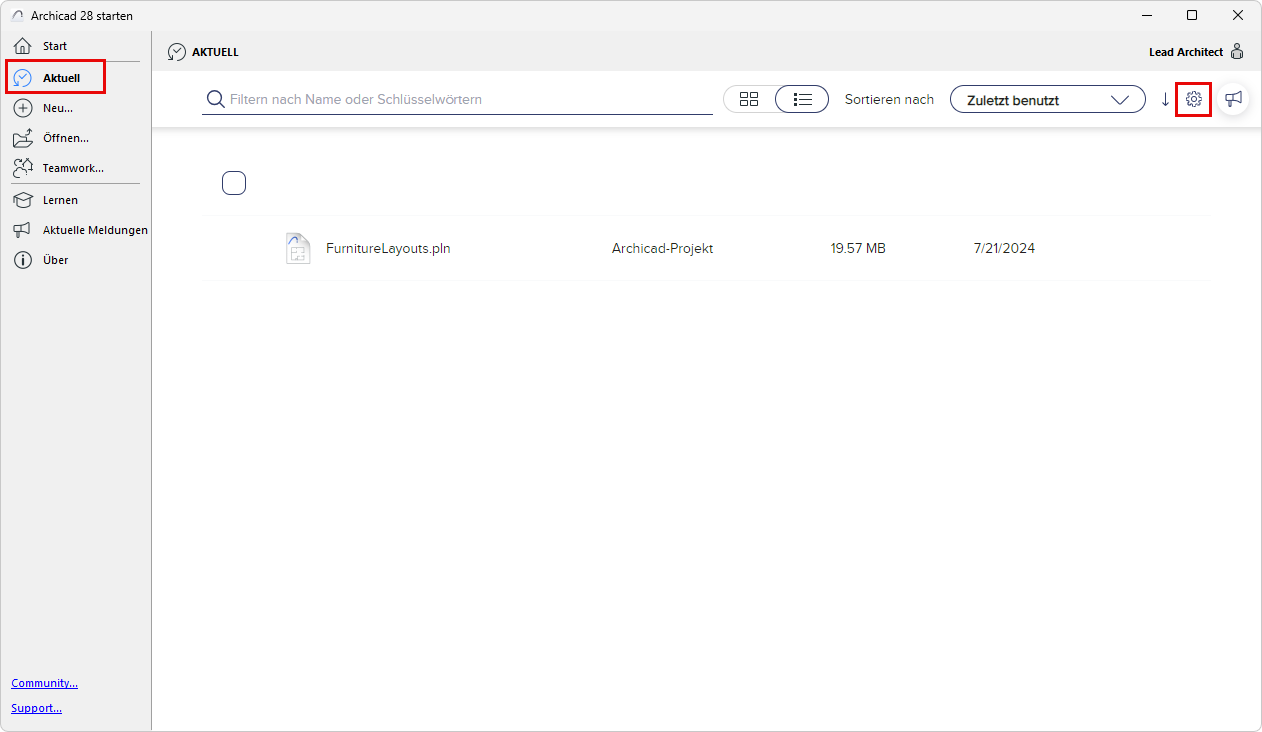Click the house Start icon
Viewport: 1262px width, 732px height.
point(23,46)
